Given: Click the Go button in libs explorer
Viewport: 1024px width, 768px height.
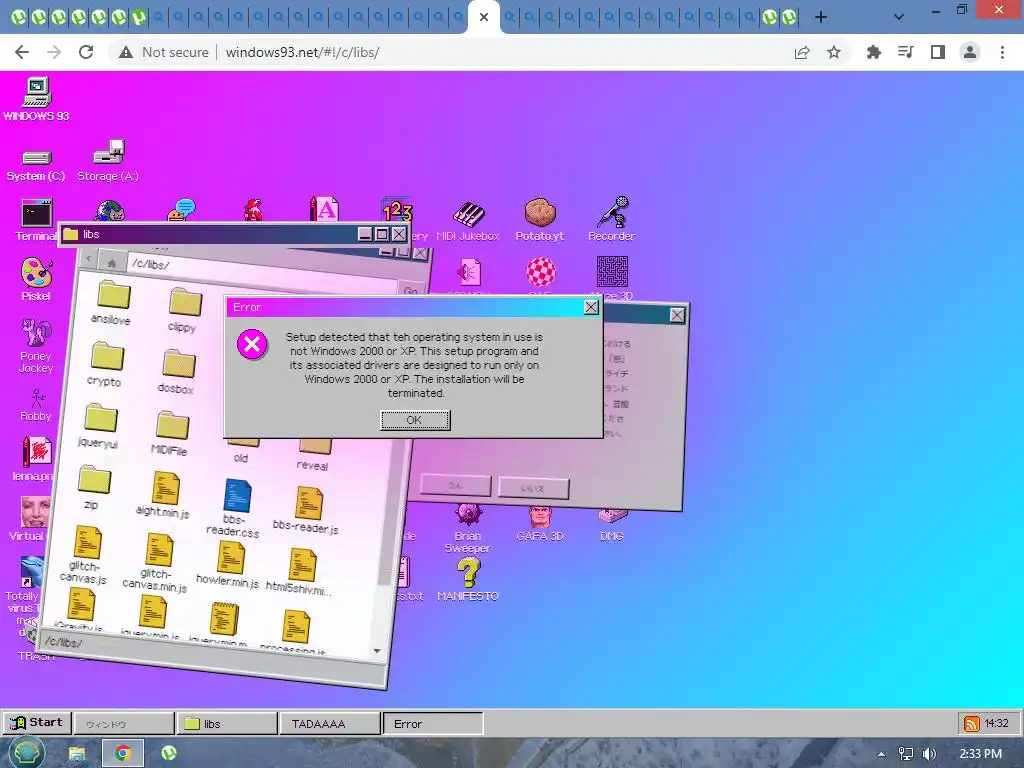Looking at the screenshot, I should (411, 290).
